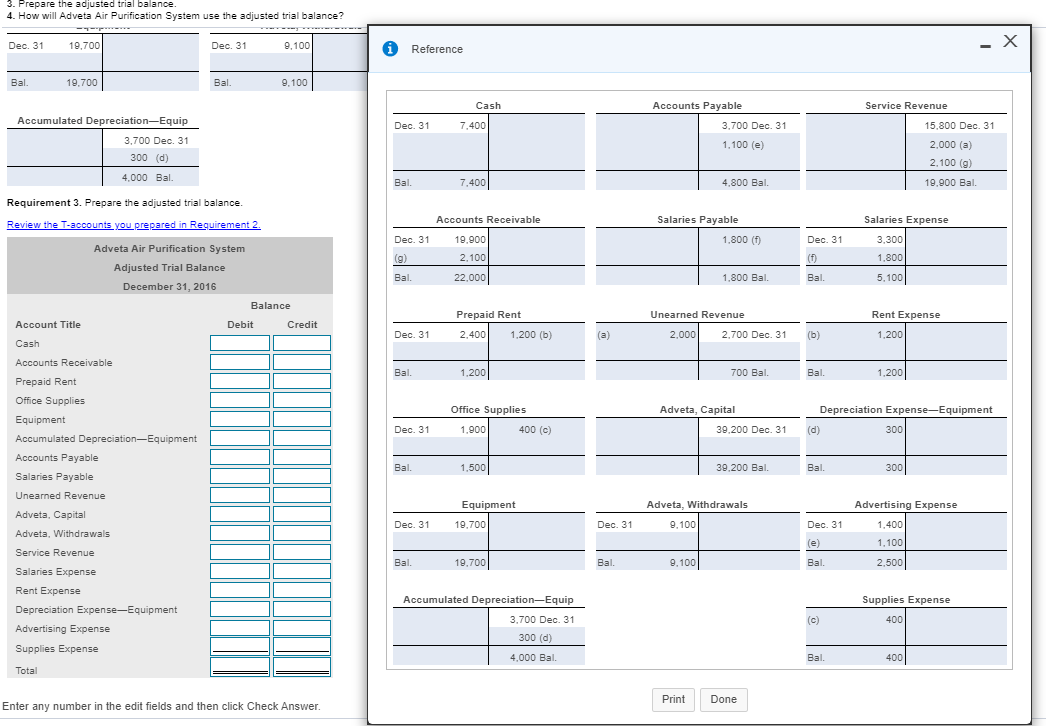The height and width of the screenshot is (726, 1046).
Task: Click the Salaries Payable credit field
Action: coord(302,476)
